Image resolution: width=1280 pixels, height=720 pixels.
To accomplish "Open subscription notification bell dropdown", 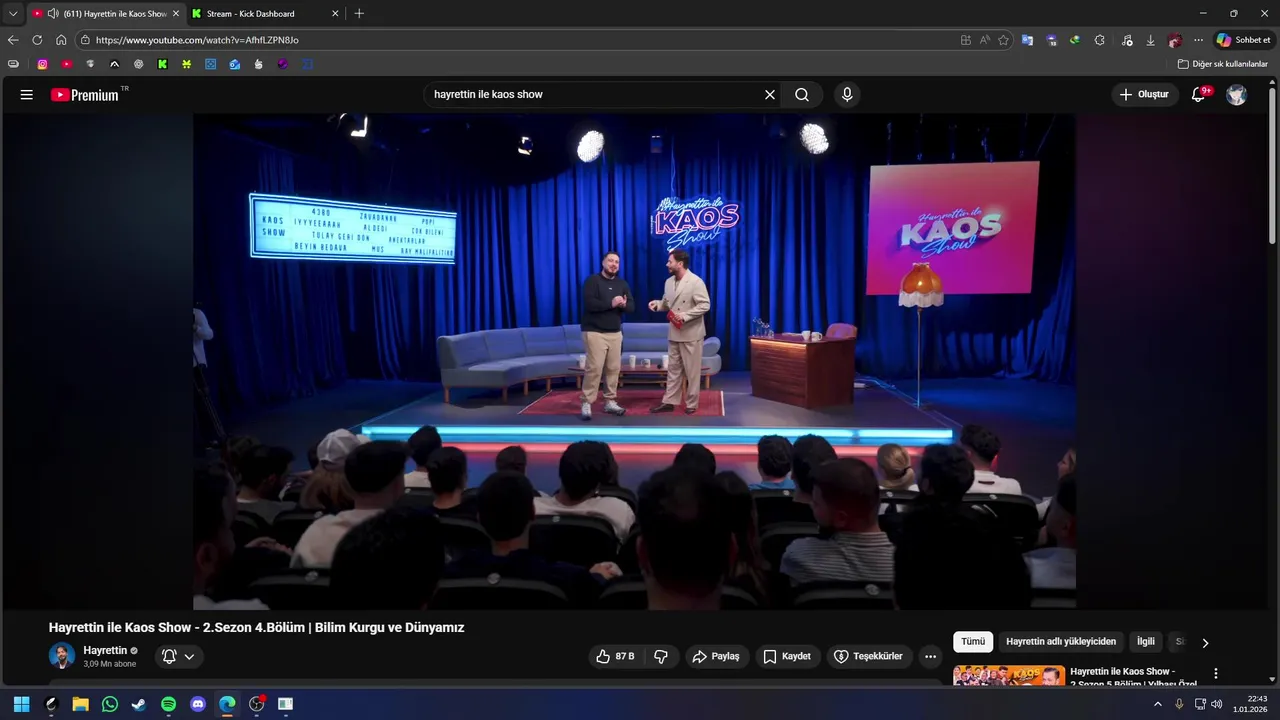I will [178, 656].
